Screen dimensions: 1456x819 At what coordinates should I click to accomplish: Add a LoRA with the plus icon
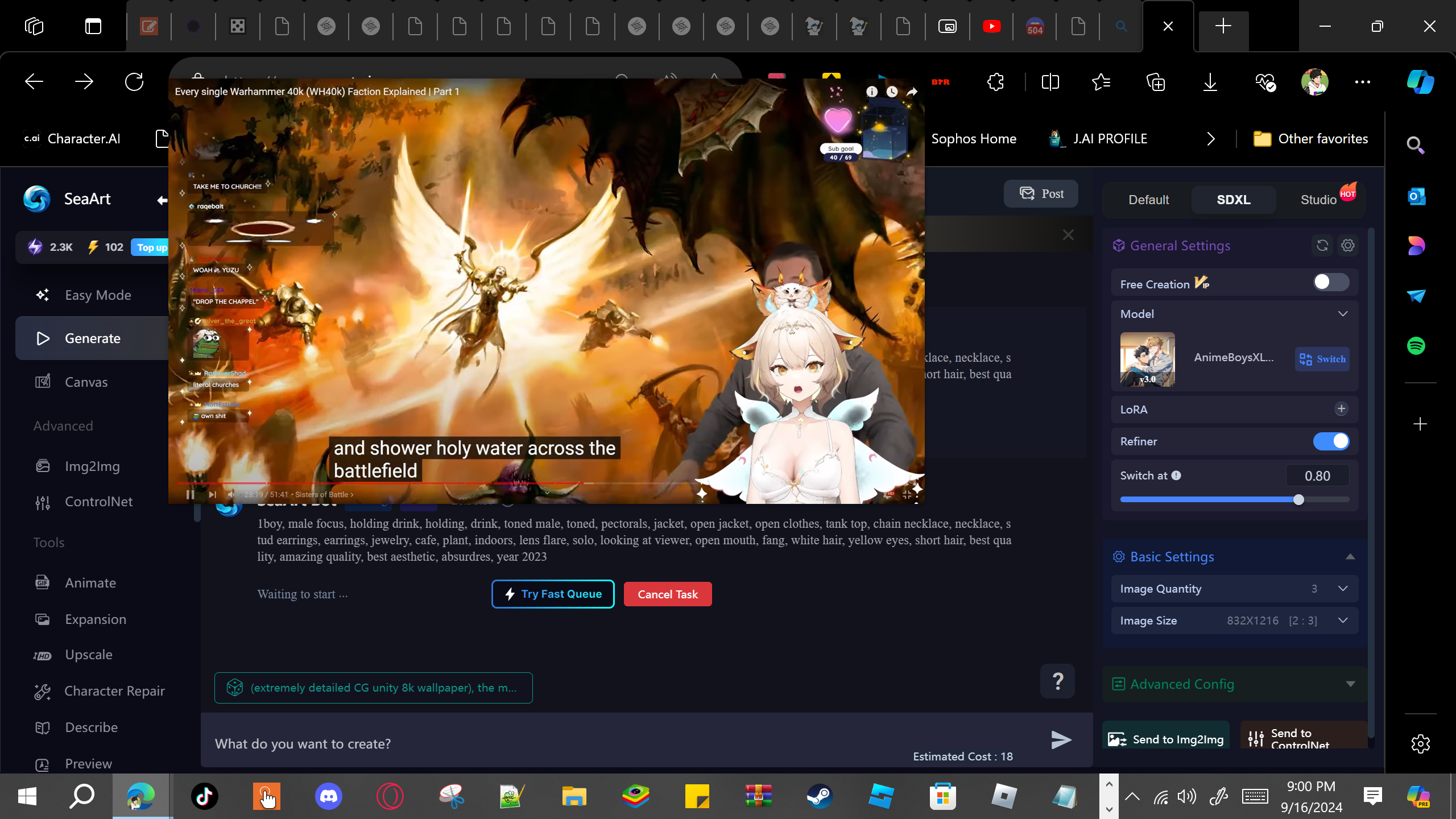(1341, 409)
